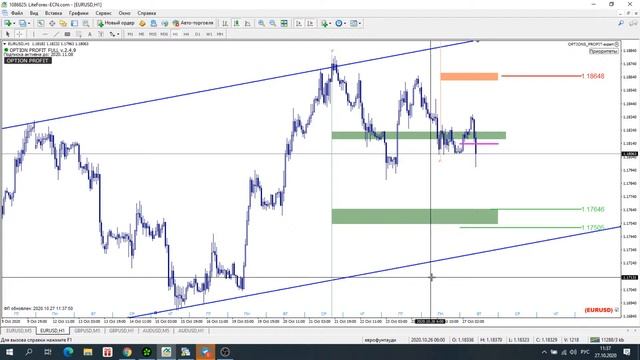This screenshot has height=360, width=640.
Task: Open the Templates dropdown
Action: (356, 24)
